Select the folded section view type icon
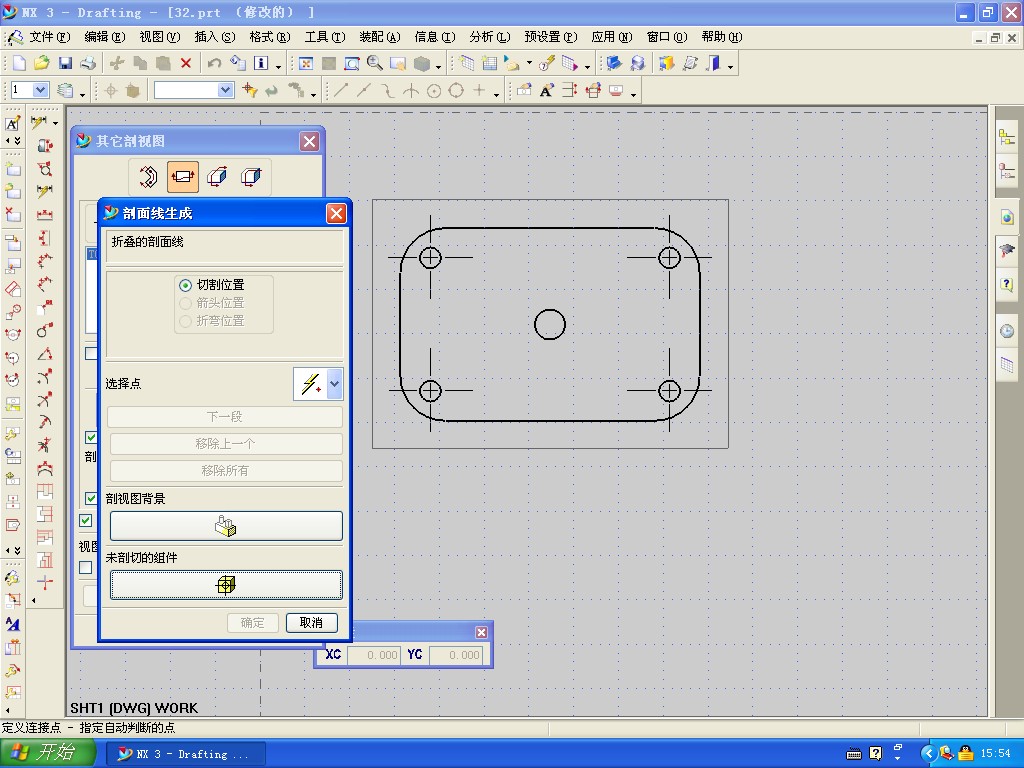The image size is (1024, 768). click(x=182, y=177)
